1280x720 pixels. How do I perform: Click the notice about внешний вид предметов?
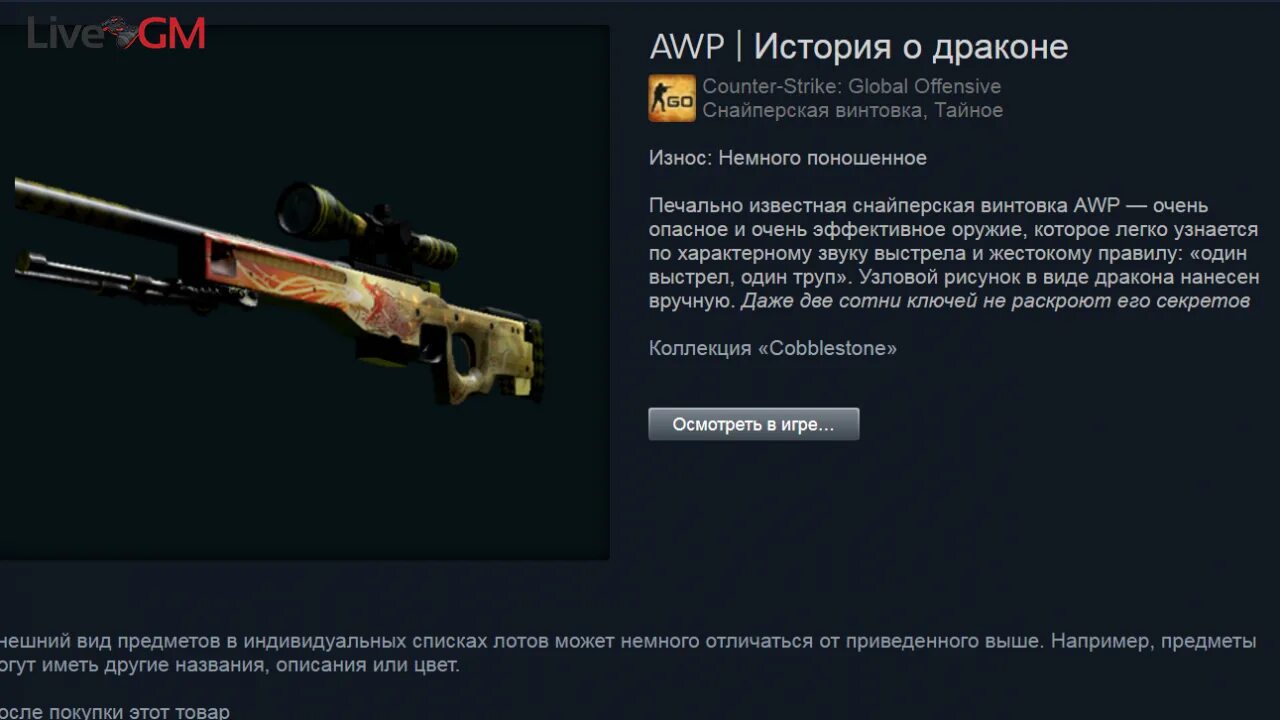[x=628, y=653]
